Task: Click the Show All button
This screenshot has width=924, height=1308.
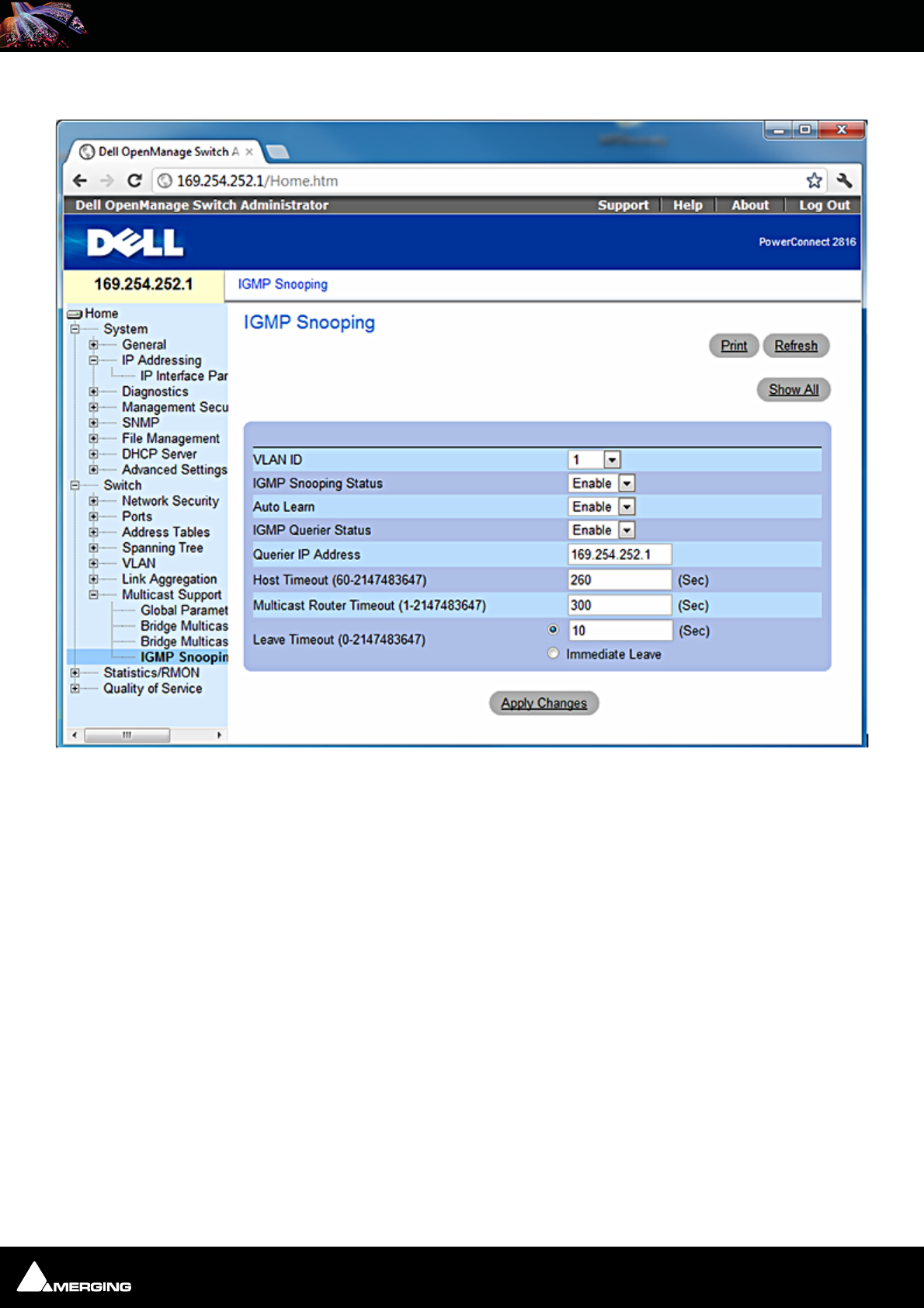Action: 794,390
